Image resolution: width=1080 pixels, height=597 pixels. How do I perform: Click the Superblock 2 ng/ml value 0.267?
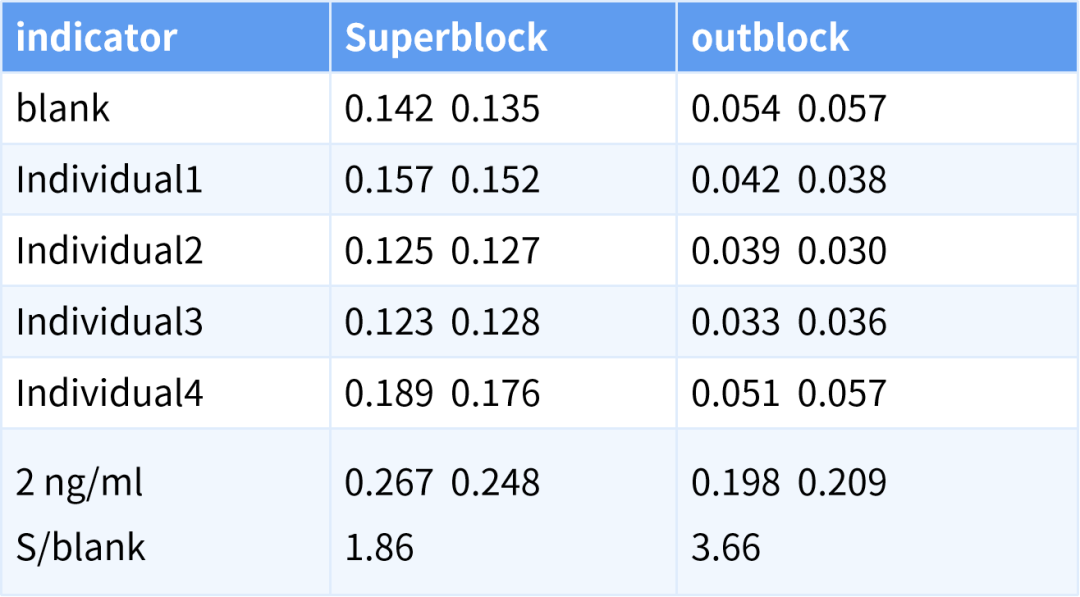389,483
